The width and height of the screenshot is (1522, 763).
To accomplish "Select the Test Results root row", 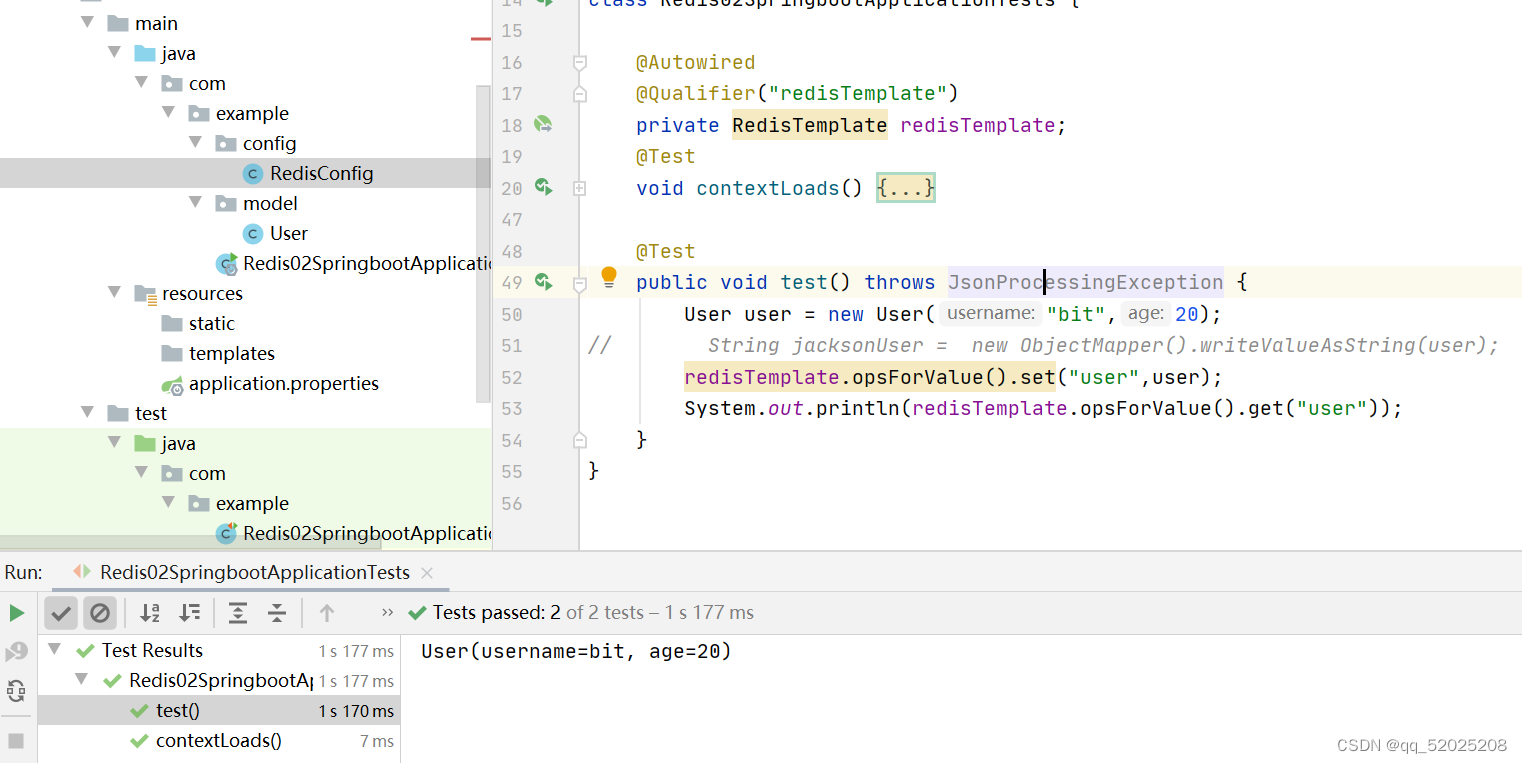I will 219,650.
